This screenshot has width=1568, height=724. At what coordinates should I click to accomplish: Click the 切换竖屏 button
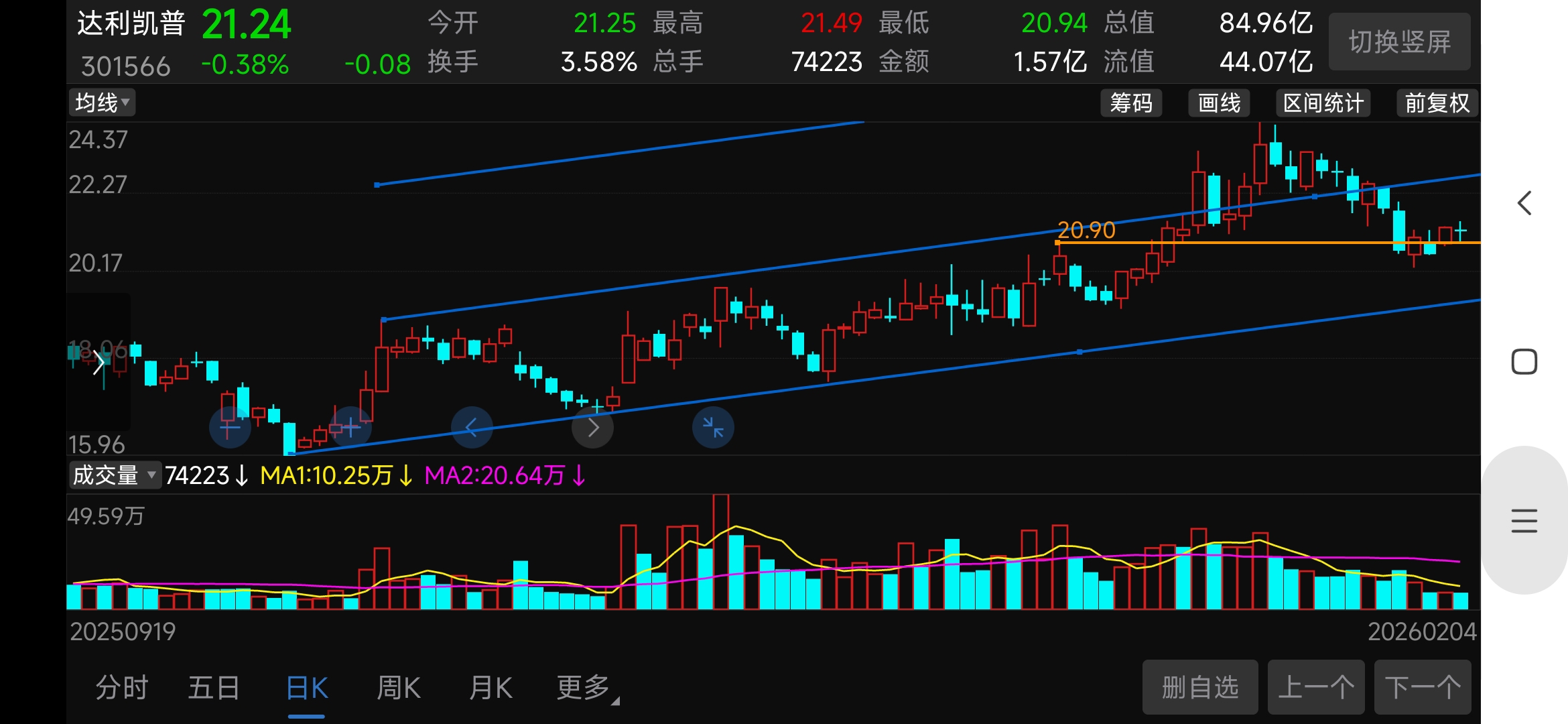pyautogui.click(x=1399, y=42)
